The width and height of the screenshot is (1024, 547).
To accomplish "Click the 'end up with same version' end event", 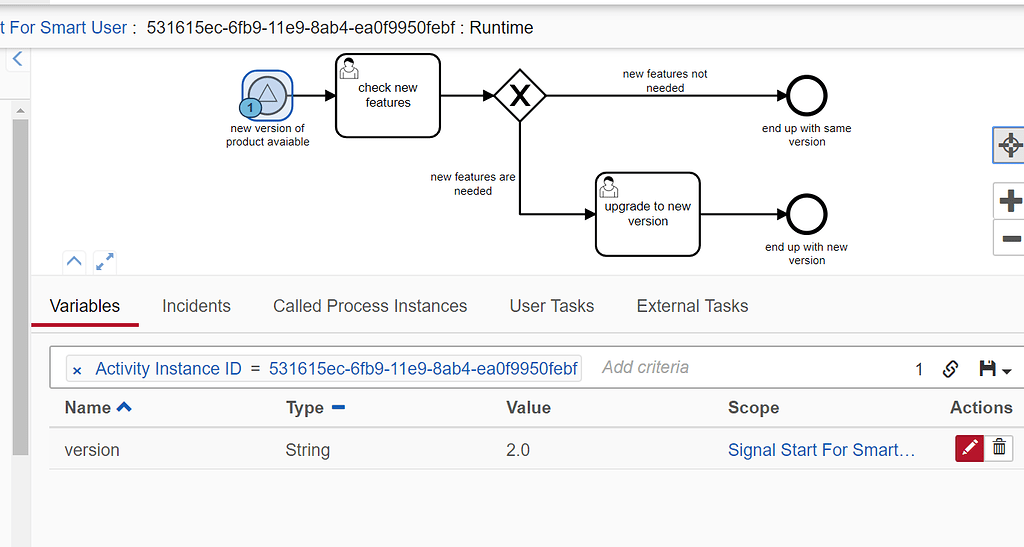I will pyautogui.click(x=806, y=96).
